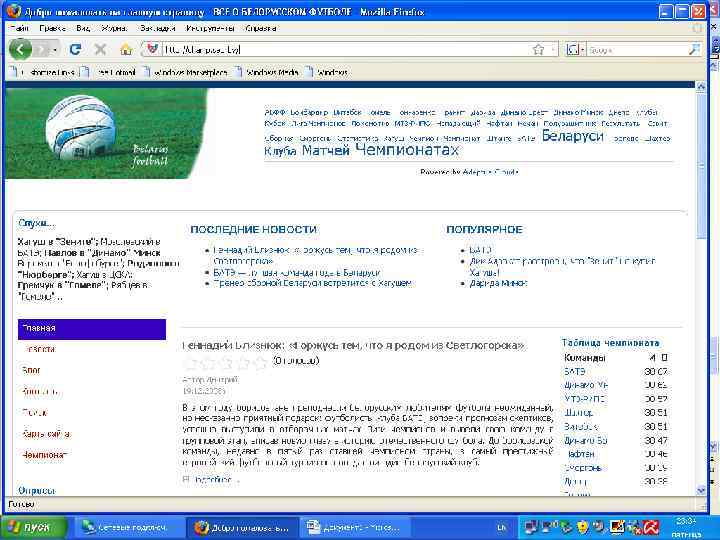Select Новости in the site menu
This screenshot has height=540, width=720.
[x=39, y=349]
